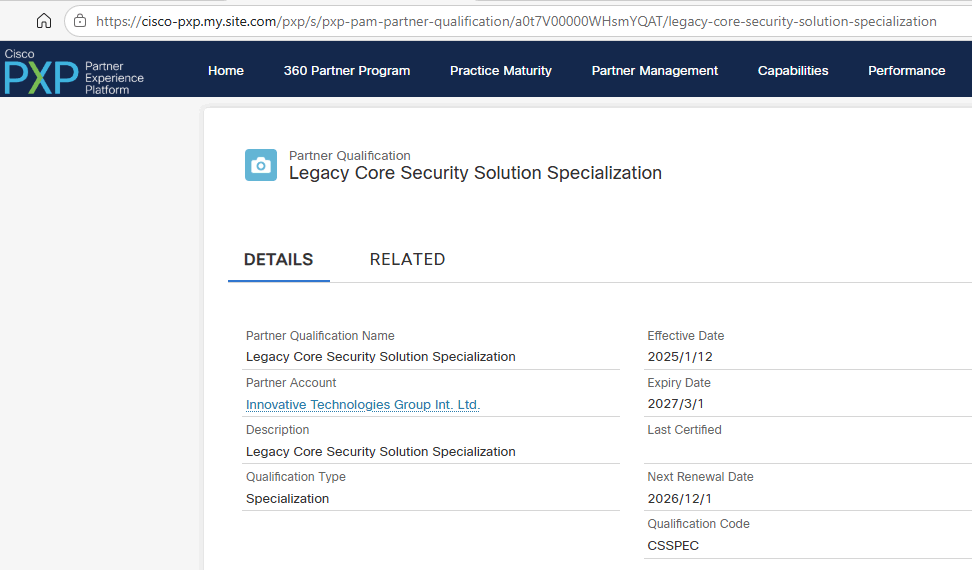This screenshot has height=570, width=972.
Task: Select Partner Management in navigation bar
Action: [655, 71]
